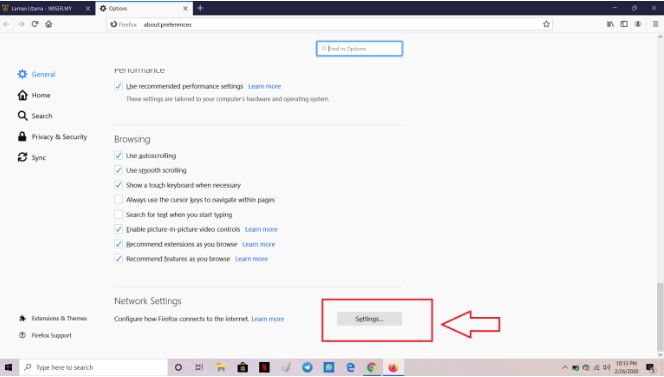The image size is (664, 377).
Task: Open Learn more for picture-in-picture
Action: (261, 229)
